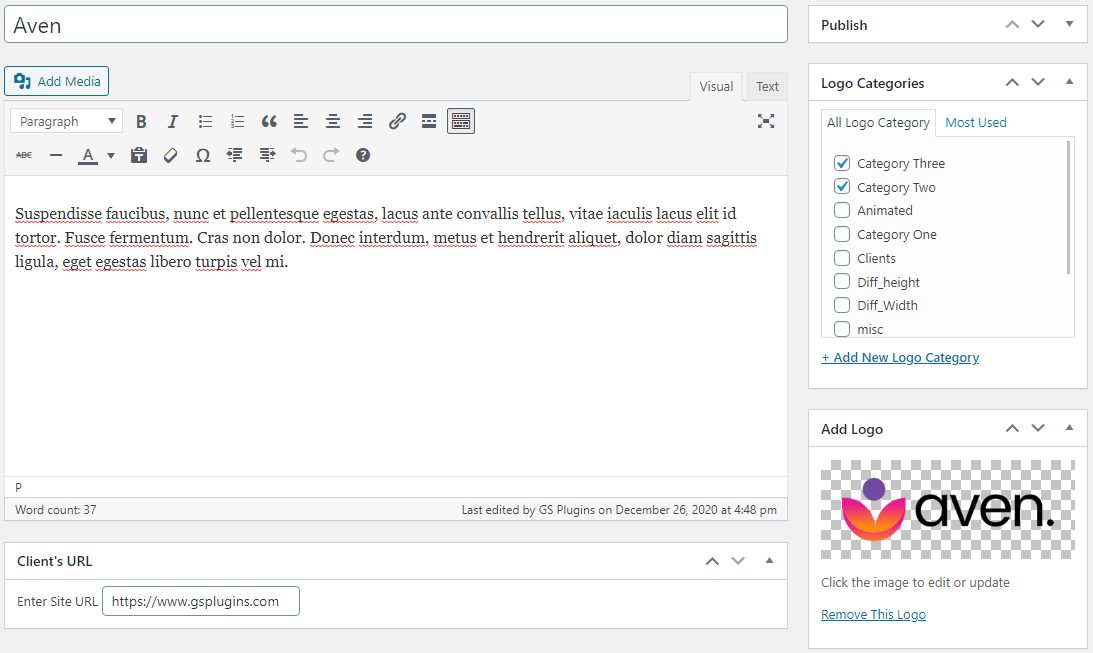Open keyboard shortcuts help icon
The height and width of the screenshot is (653, 1093).
363,156
